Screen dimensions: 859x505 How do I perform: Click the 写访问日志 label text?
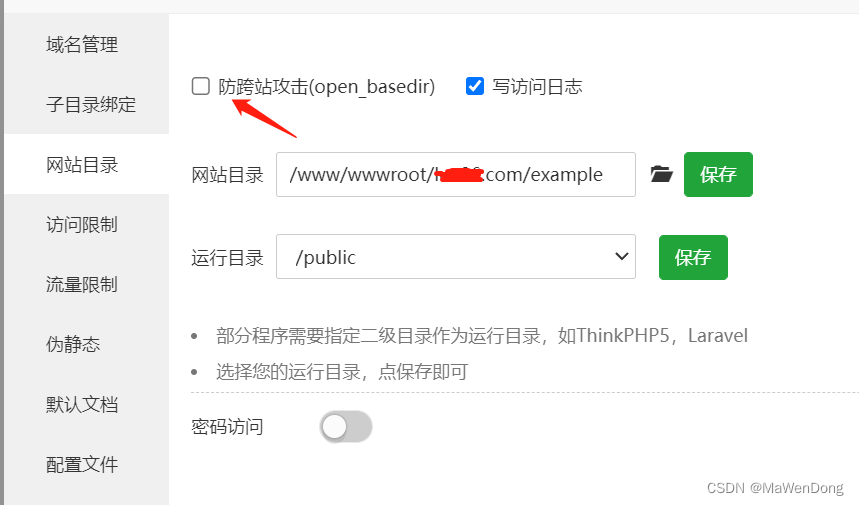coord(537,87)
